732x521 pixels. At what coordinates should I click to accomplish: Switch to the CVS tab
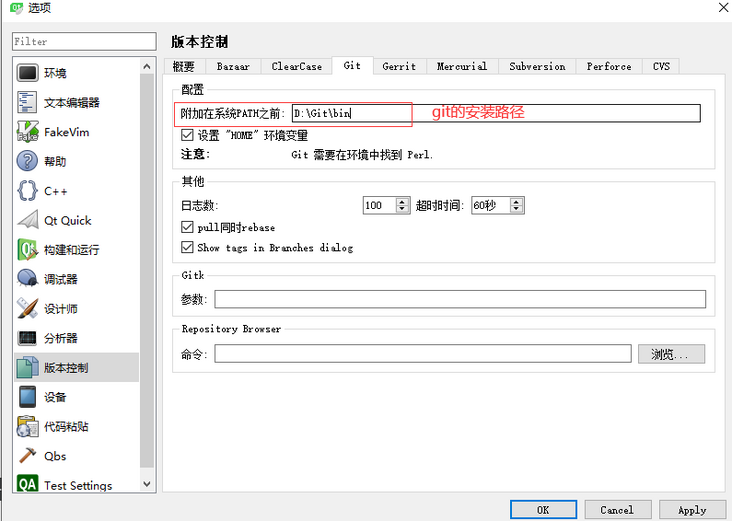[x=661, y=66]
